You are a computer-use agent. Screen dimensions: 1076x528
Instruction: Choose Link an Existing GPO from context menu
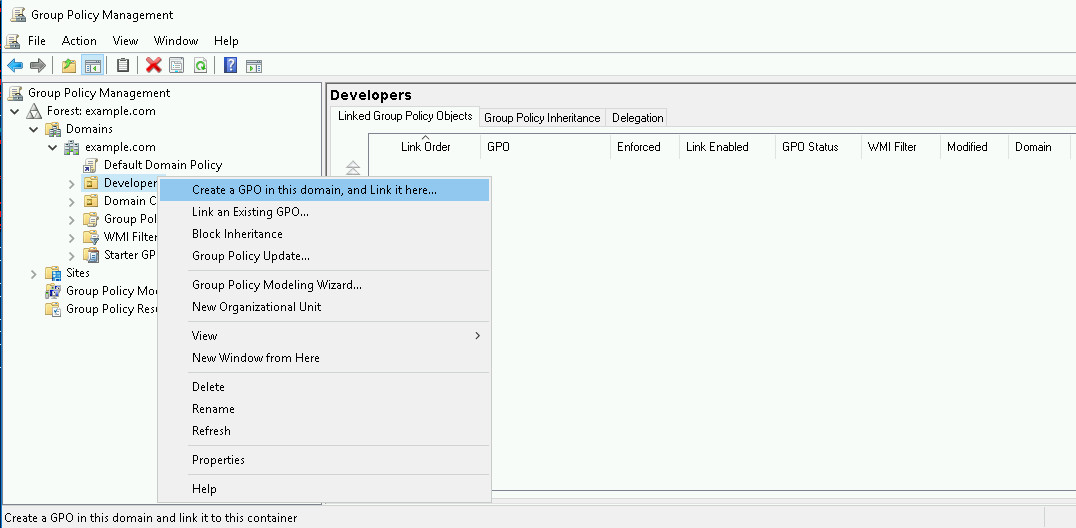pyautogui.click(x=324, y=212)
